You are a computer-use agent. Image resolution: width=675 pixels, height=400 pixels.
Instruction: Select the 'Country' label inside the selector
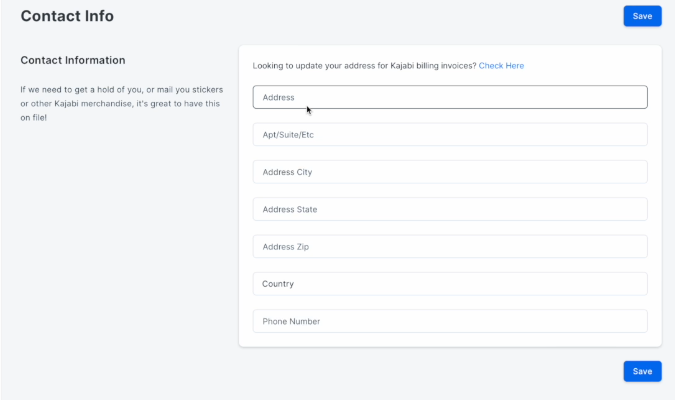[278, 284]
